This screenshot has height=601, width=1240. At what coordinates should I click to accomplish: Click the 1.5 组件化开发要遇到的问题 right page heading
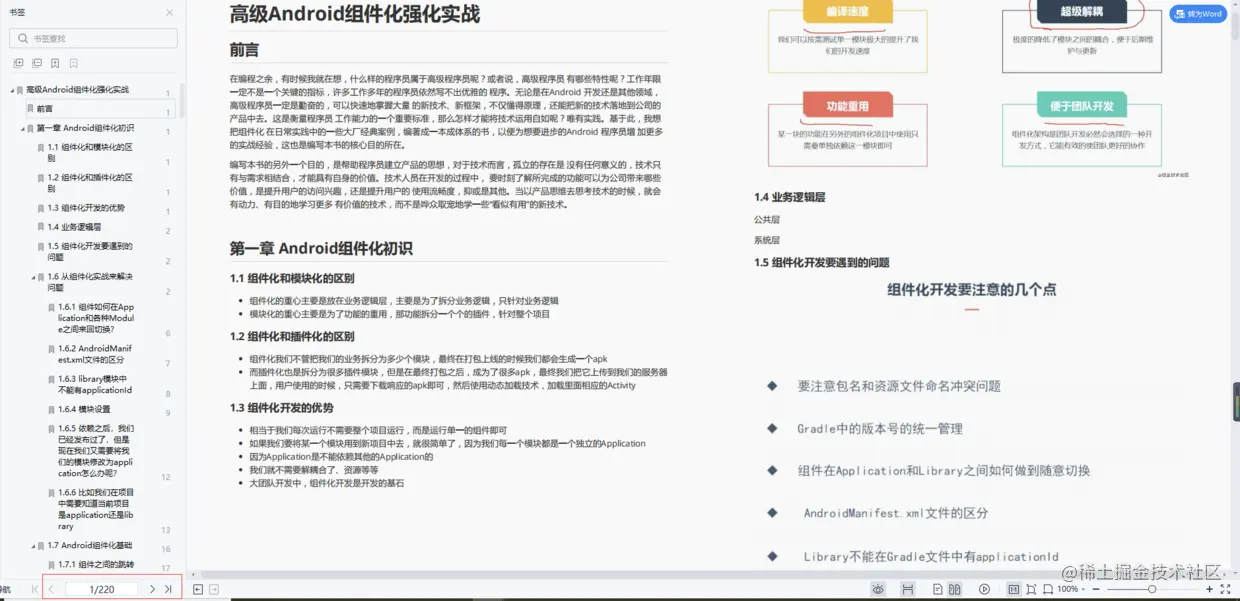(x=822, y=263)
